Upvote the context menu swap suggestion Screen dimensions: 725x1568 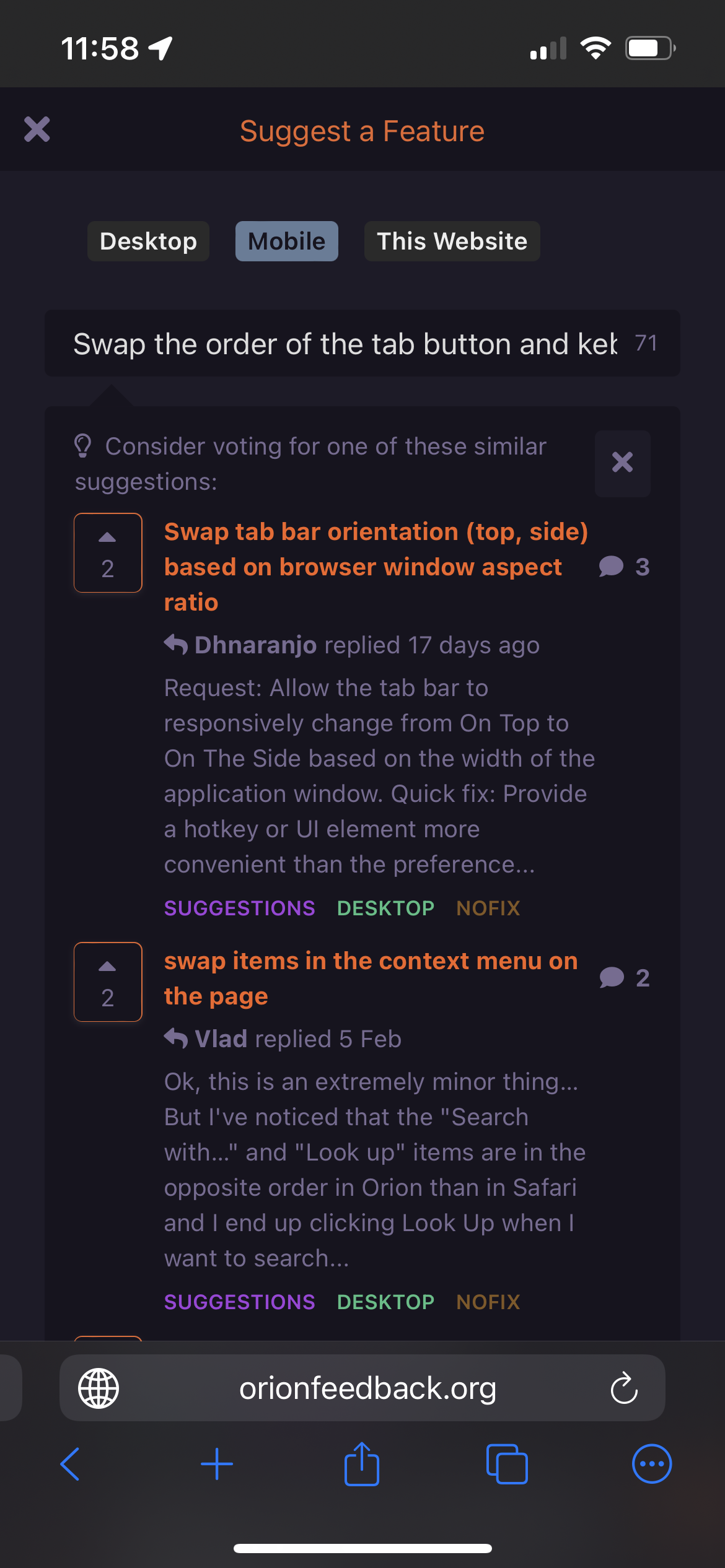point(108,982)
